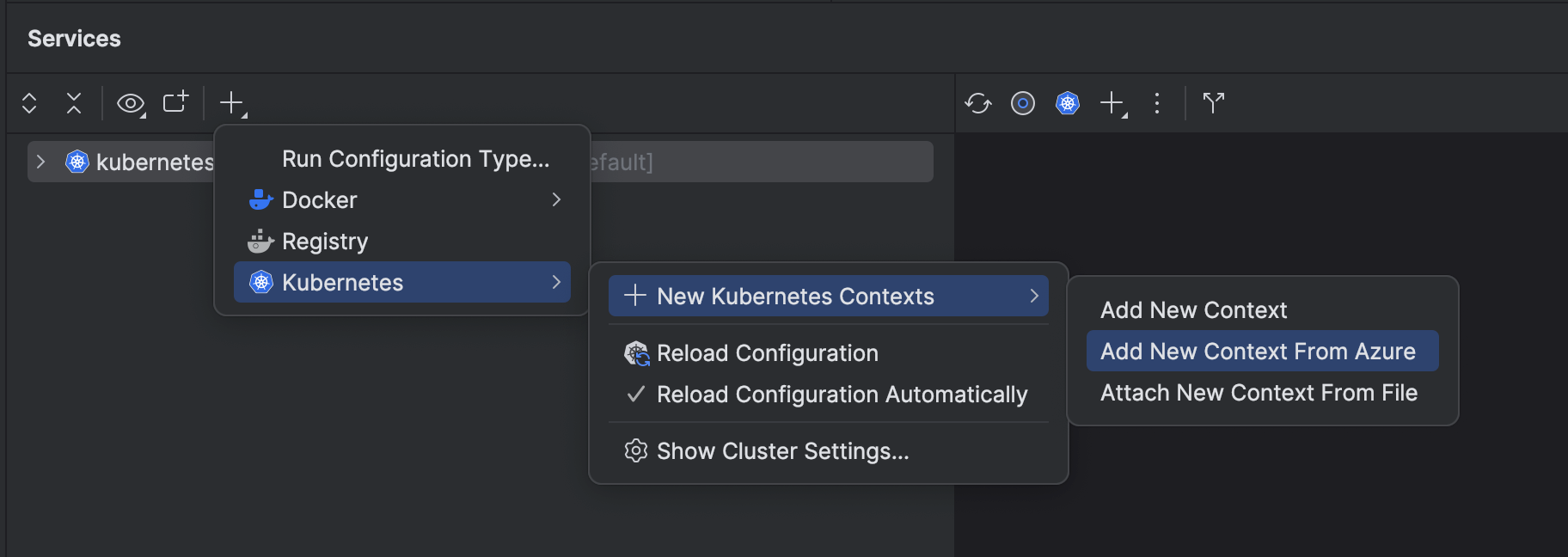Click the Kubernetes icon on the tree row

77,162
